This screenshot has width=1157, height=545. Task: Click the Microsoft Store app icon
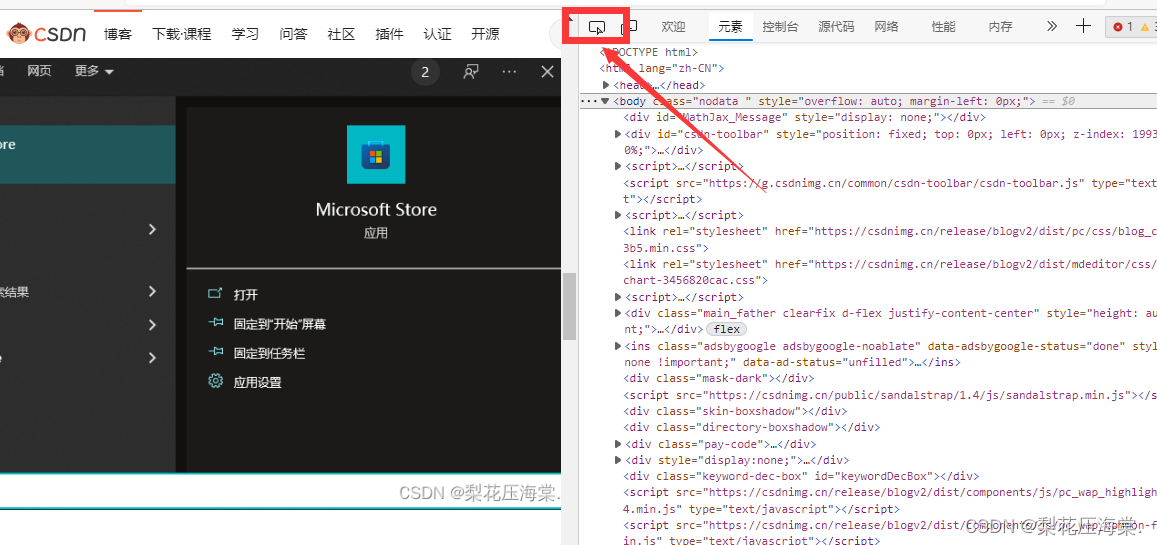(376, 154)
